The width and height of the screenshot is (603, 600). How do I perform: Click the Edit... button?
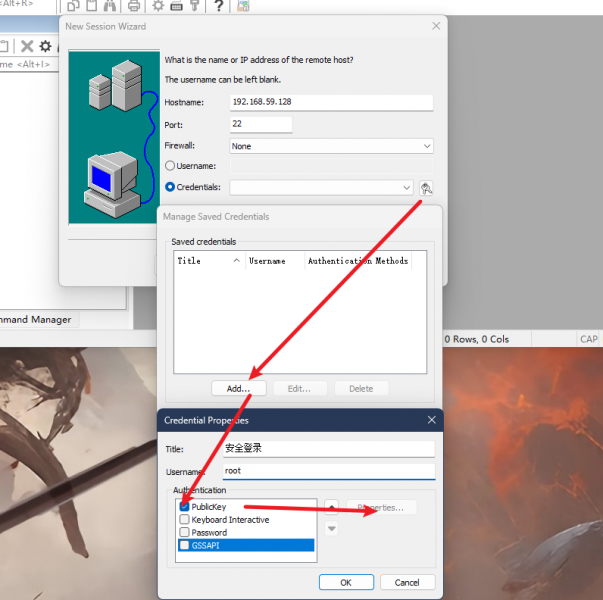pos(300,388)
